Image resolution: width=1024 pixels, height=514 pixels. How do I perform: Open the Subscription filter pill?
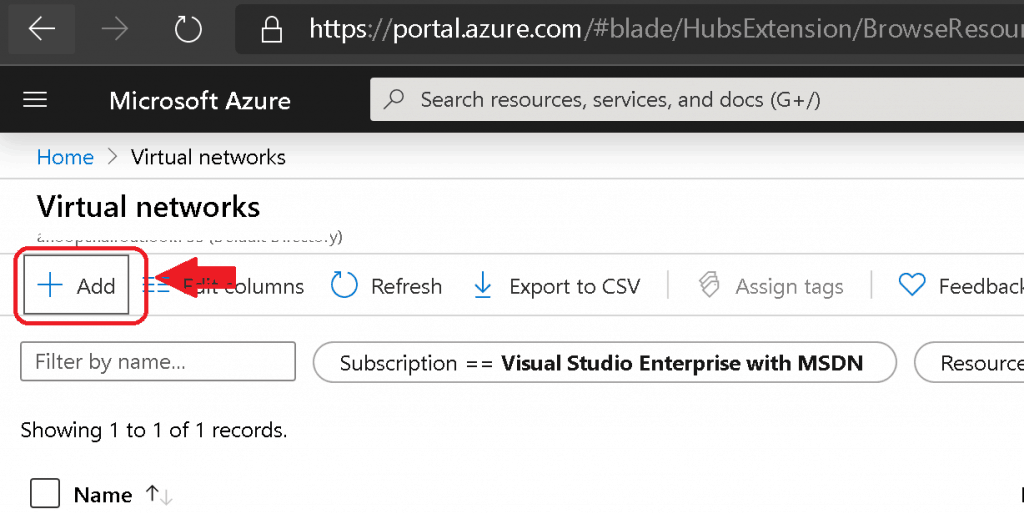(x=605, y=362)
